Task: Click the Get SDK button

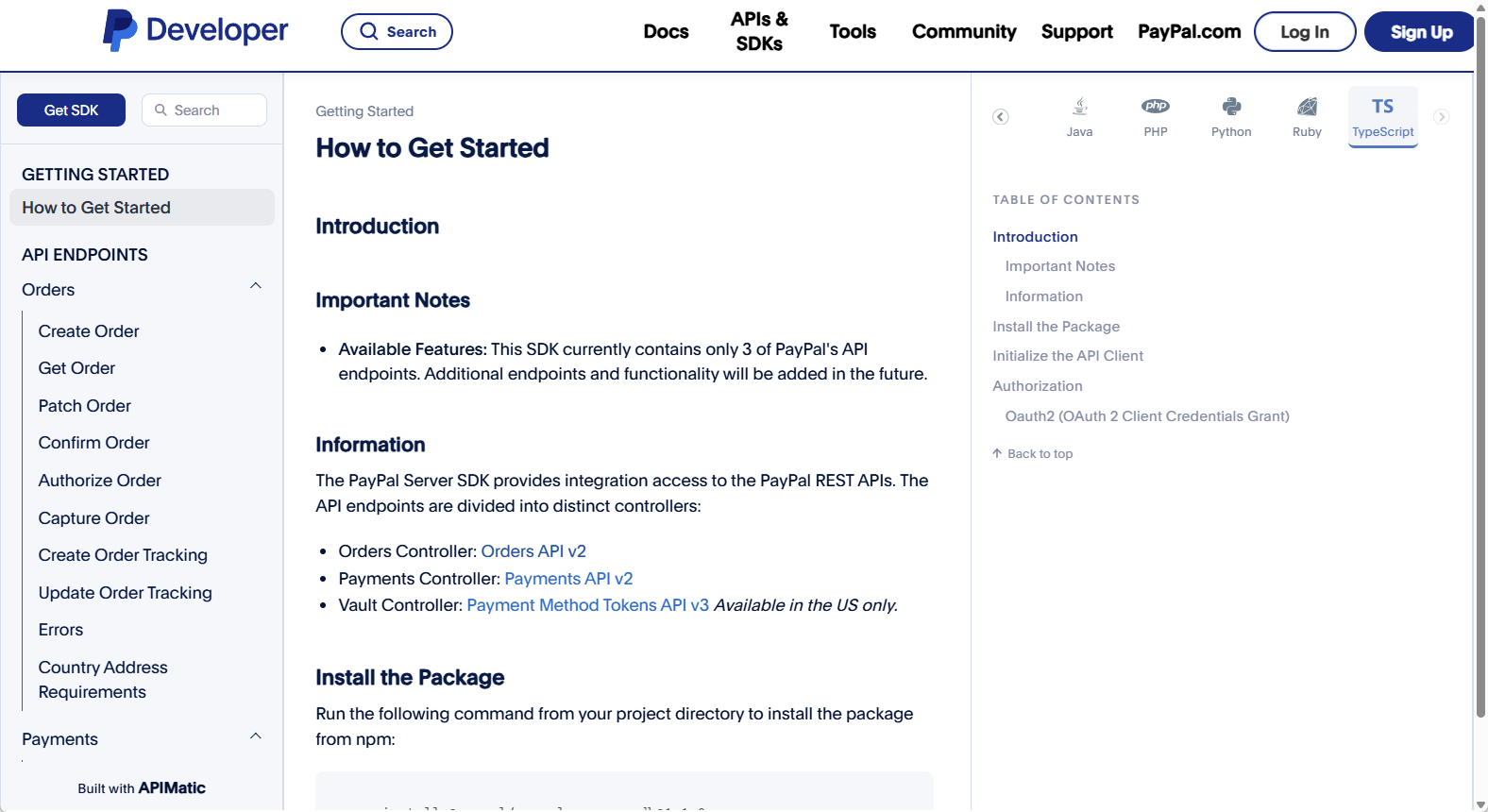Action: pos(71,110)
